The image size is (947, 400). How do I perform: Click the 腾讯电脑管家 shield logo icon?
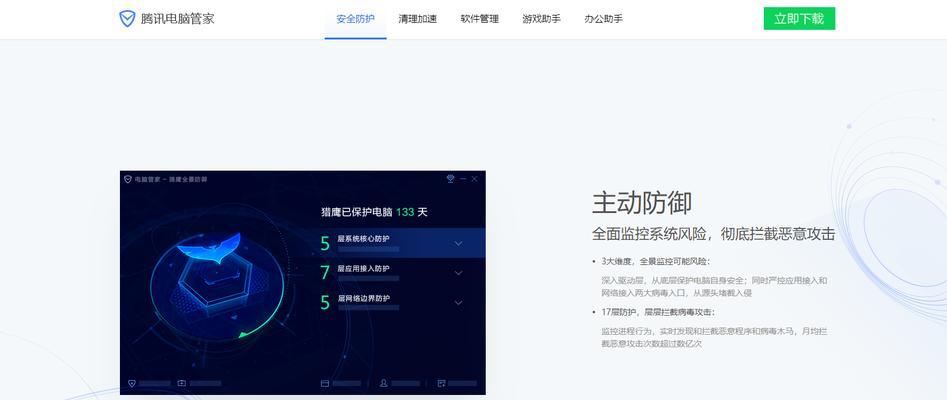[127, 19]
